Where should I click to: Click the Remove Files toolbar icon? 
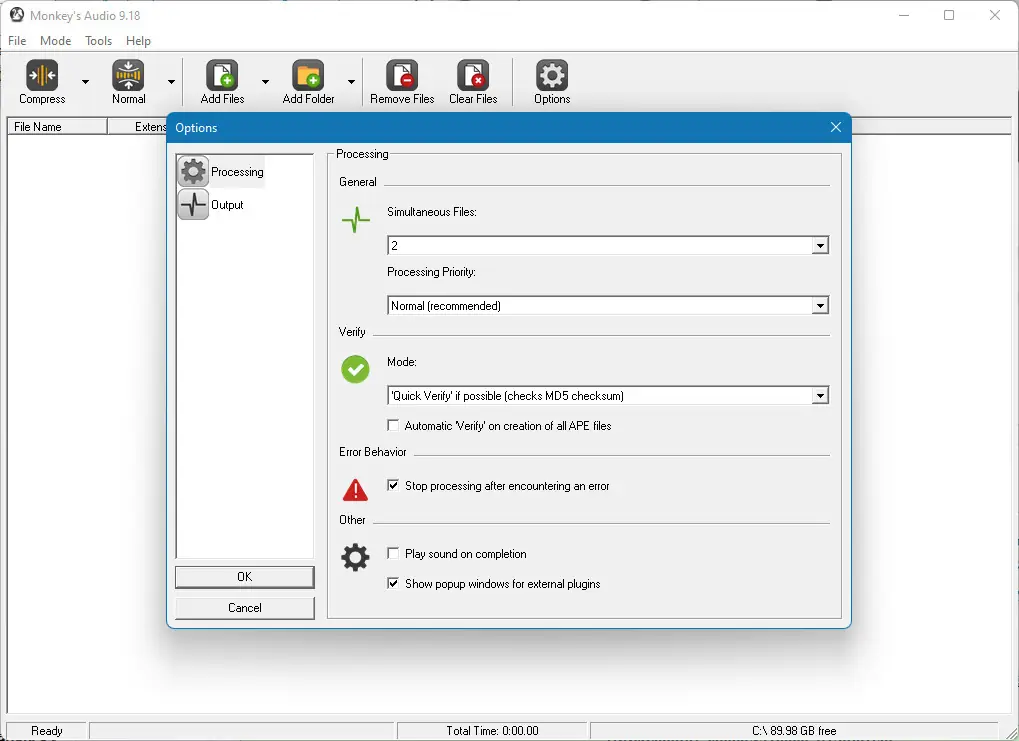(402, 75)
